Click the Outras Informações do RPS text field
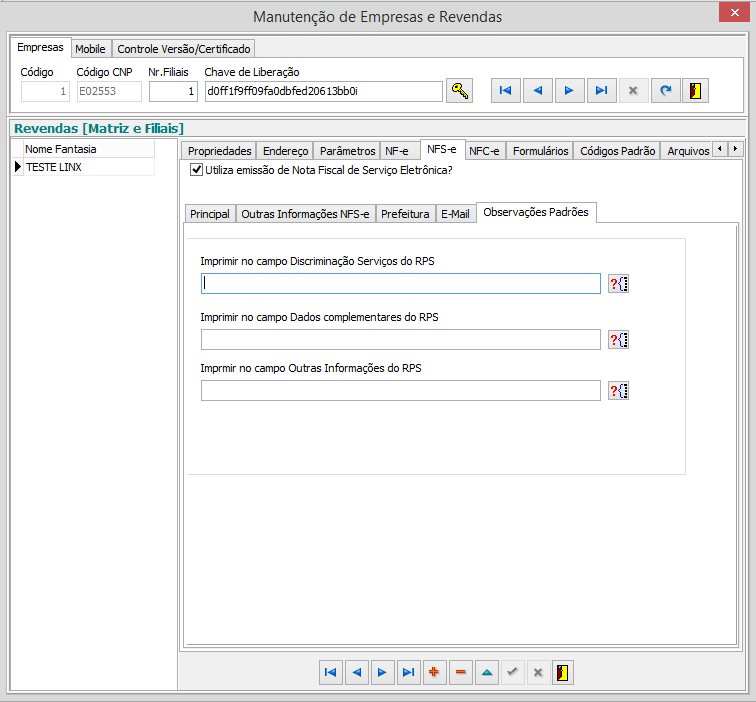 coord(401,391)
